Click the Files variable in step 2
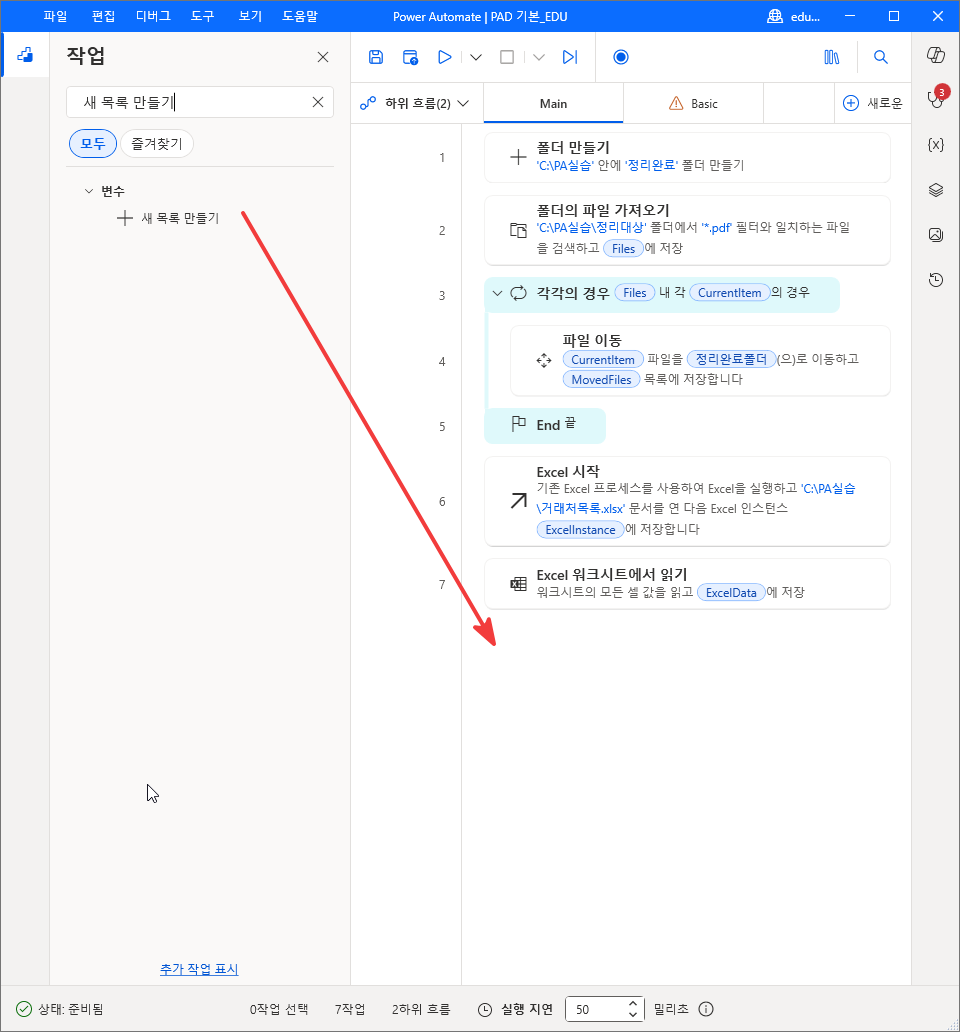Screen dimensions: 960x1032 (623, 248)
